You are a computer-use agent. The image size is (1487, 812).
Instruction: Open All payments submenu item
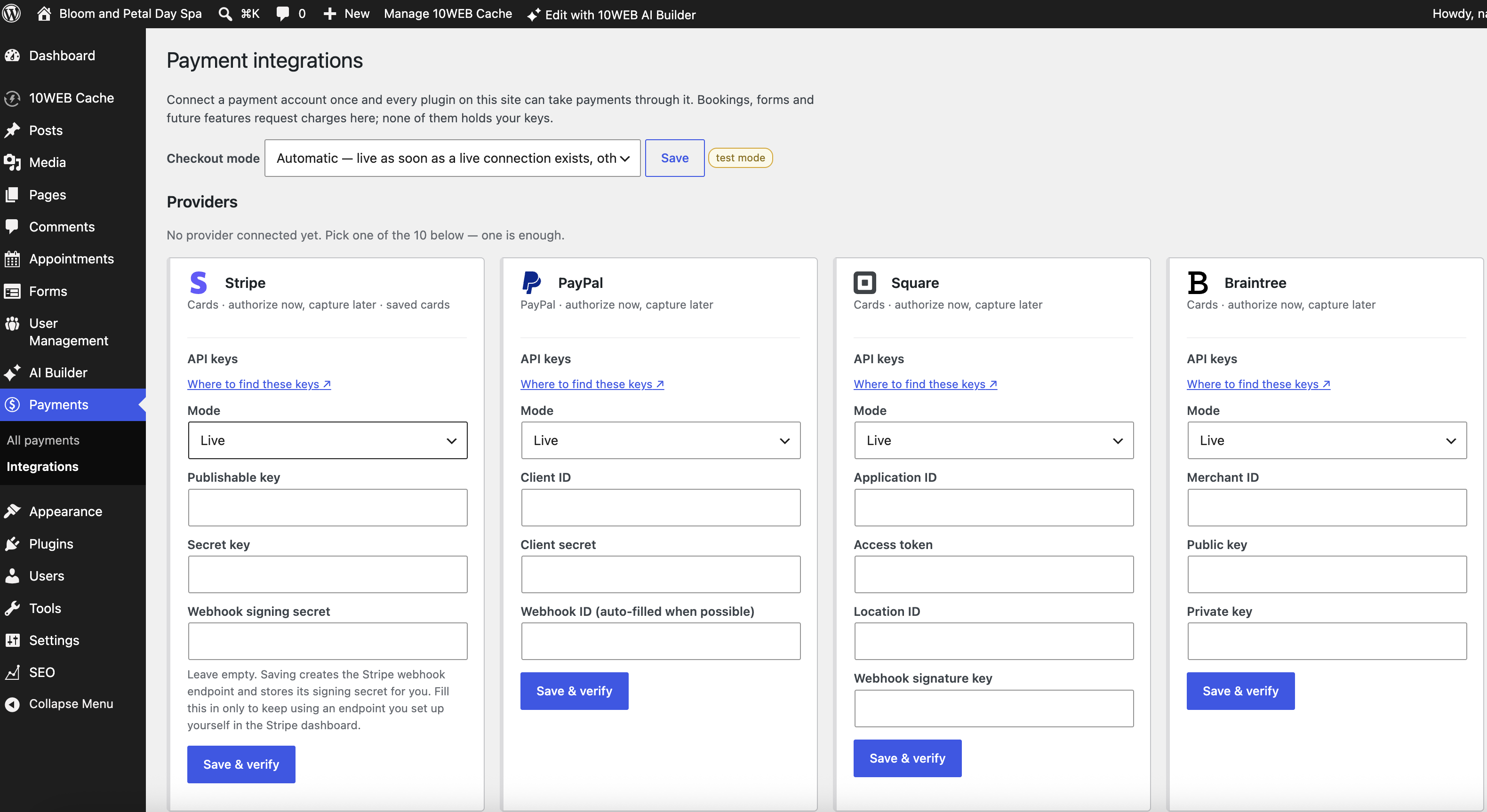pos(43,440)
